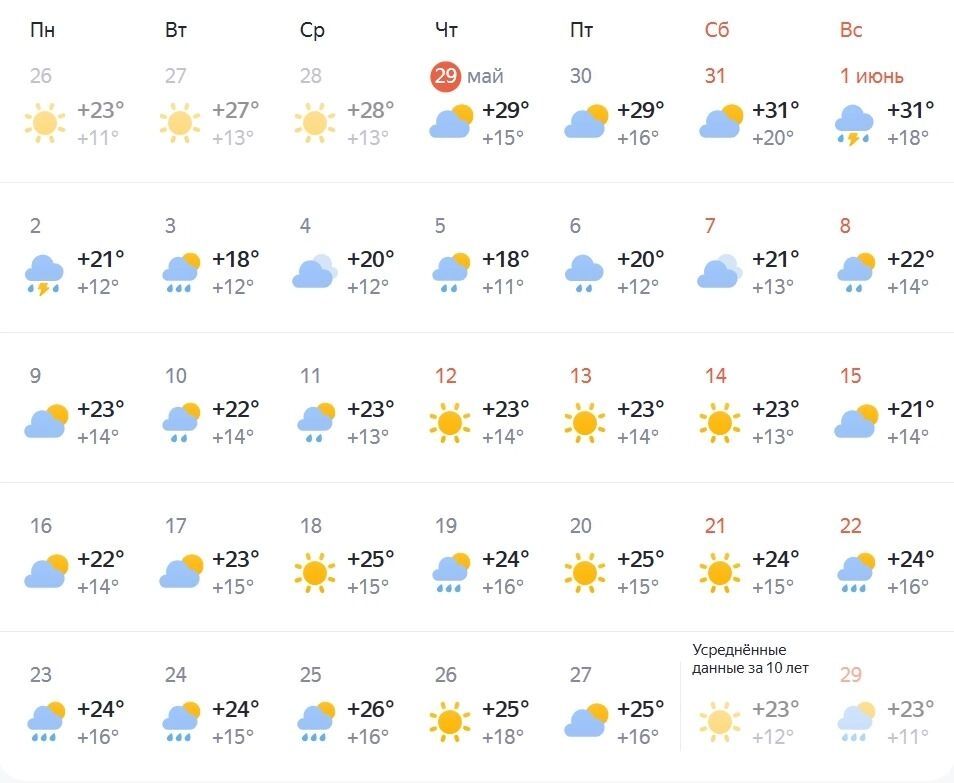Click the +31° temperature on day 31

[775, 110]
